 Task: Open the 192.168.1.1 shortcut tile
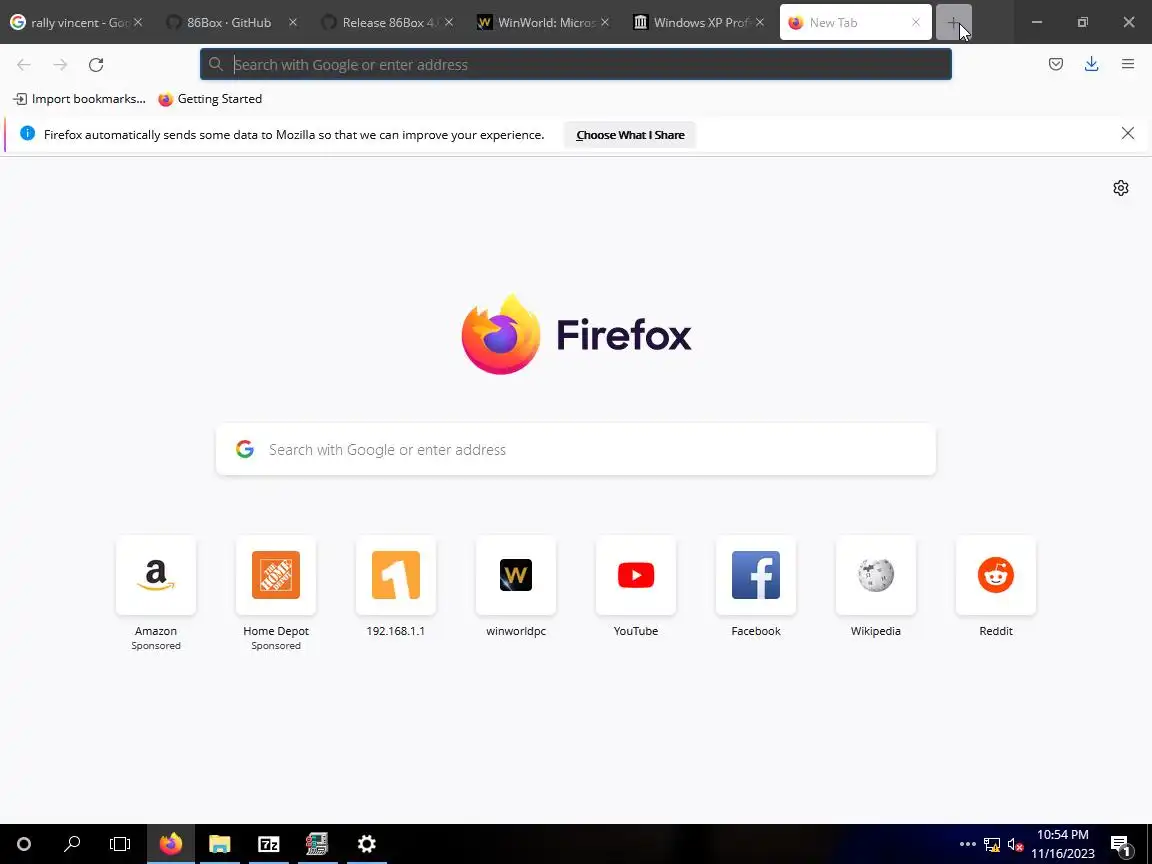click(395, 575)
